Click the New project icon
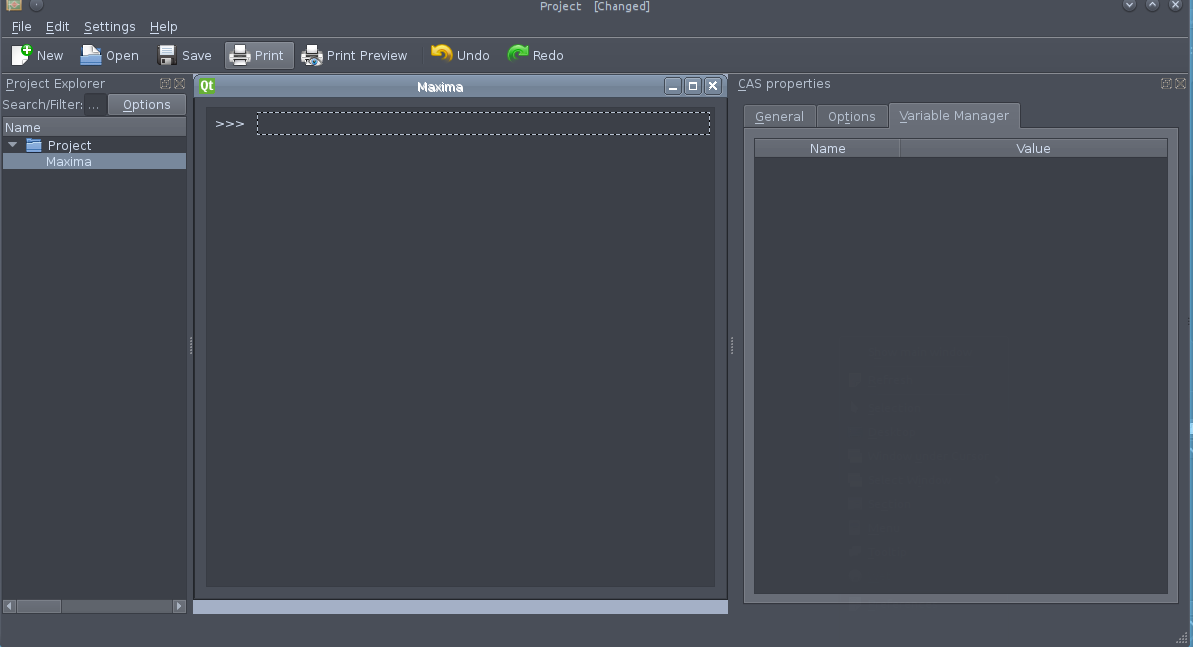Screen dimensions: 1193x647 click(22, 55)
